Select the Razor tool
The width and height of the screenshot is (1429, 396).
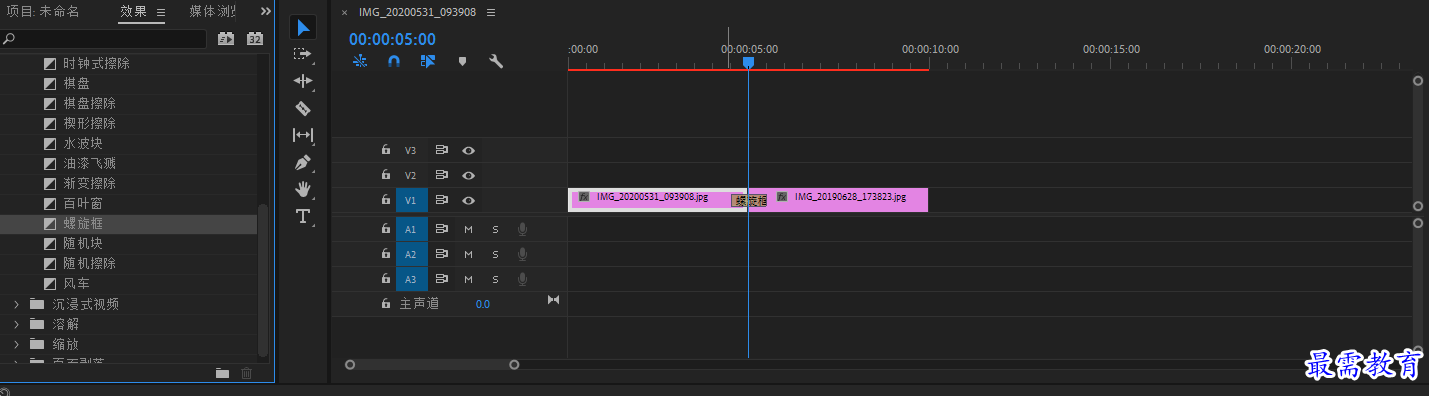point(303,108)
